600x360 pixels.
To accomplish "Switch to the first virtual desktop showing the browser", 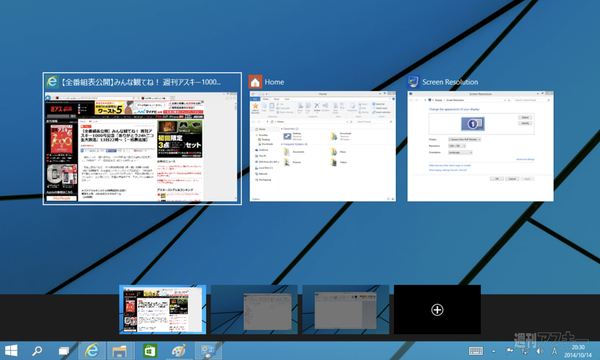I will pyautogui.click(x=163, y=310).
